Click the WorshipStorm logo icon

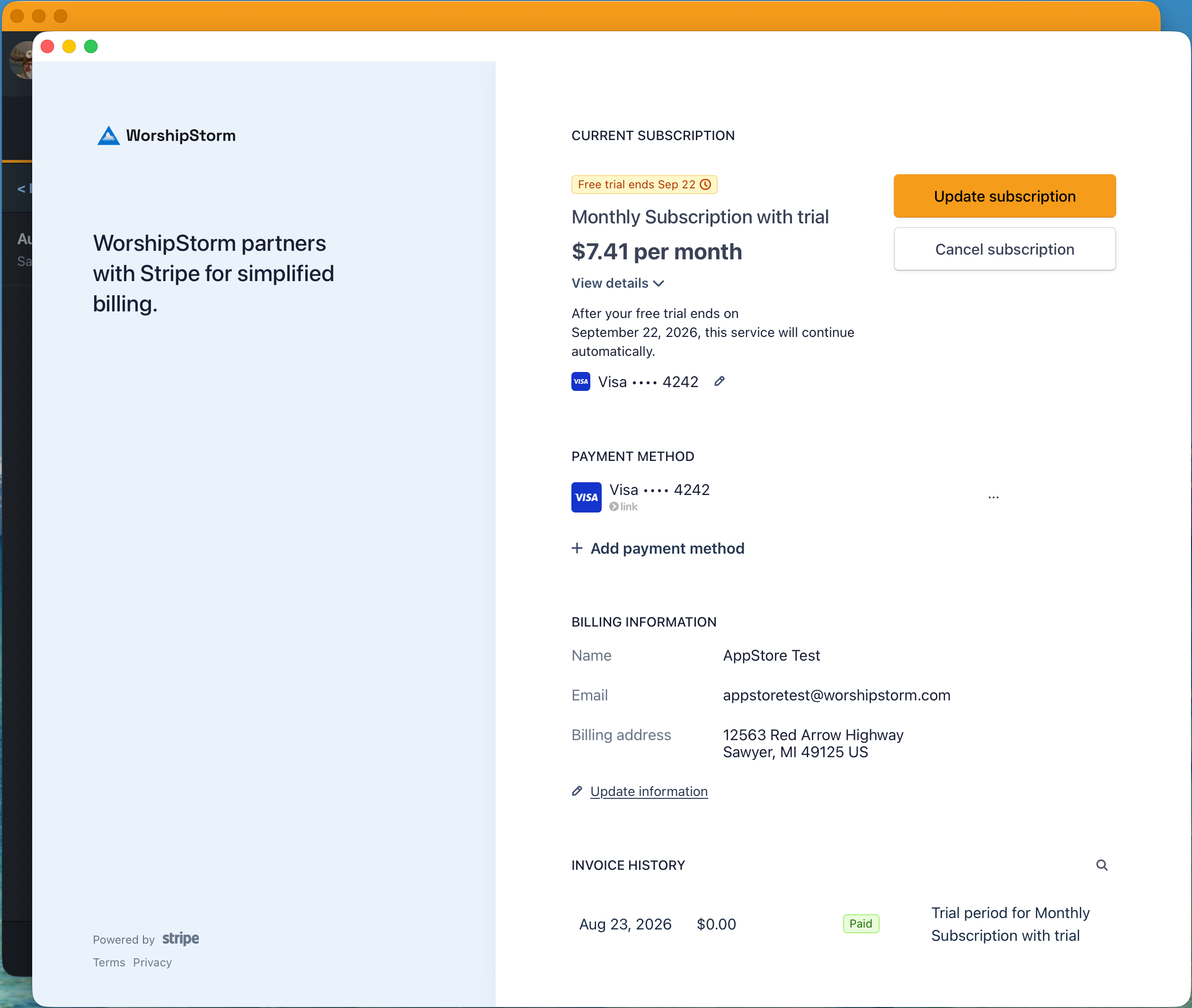click(x=108, y=135)
